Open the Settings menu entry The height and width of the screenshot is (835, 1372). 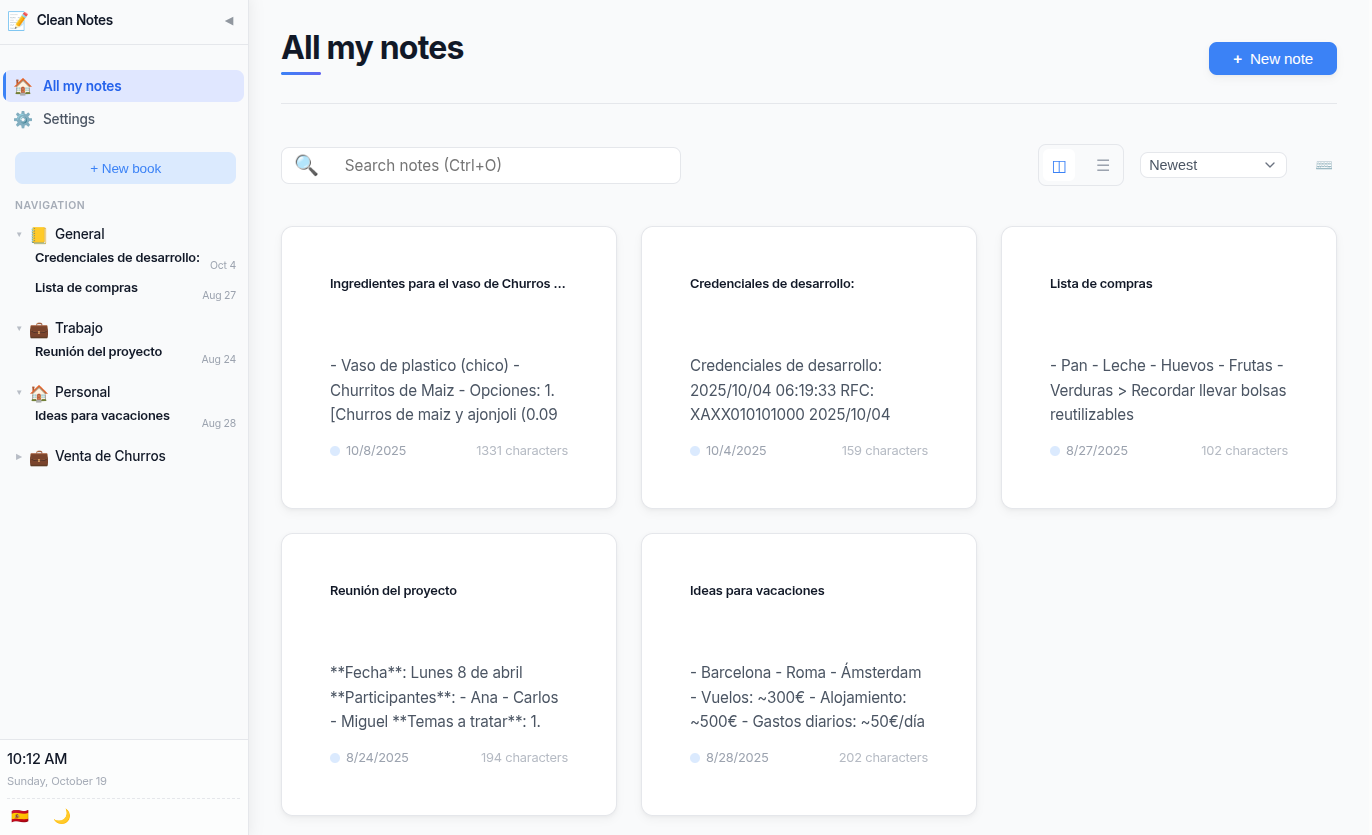tap(69, 119)
